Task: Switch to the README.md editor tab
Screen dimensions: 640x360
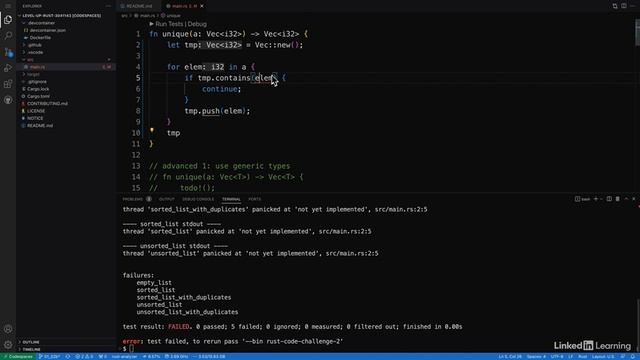Action: [137, 6]
